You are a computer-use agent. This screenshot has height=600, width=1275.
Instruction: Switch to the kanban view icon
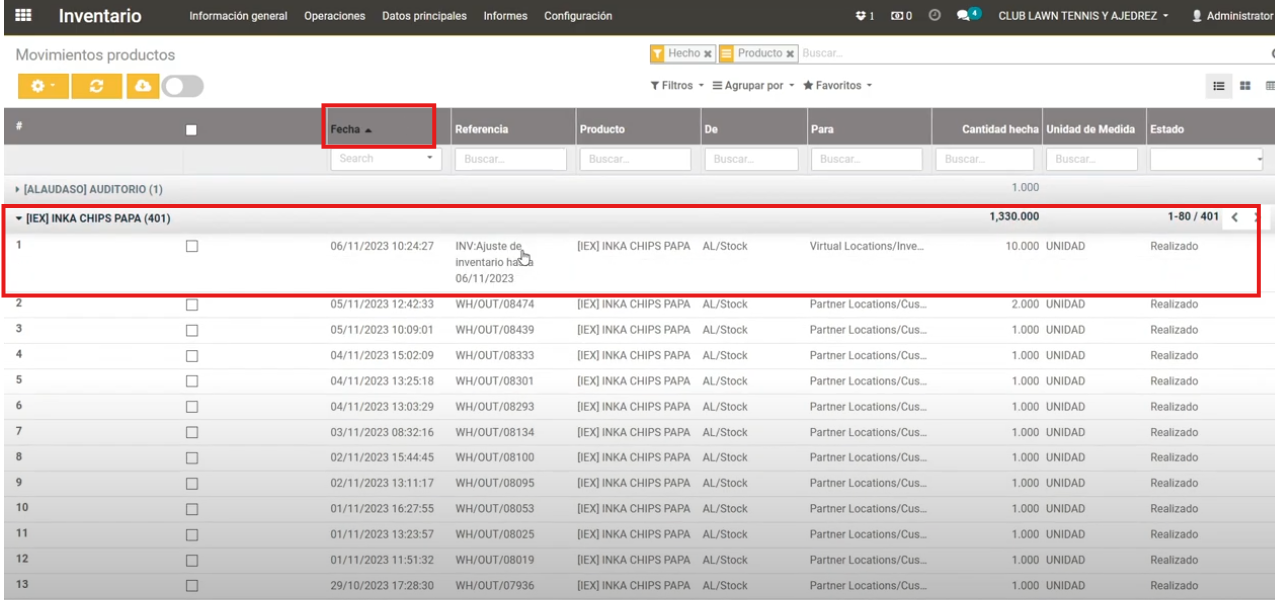pos(1245,86)
